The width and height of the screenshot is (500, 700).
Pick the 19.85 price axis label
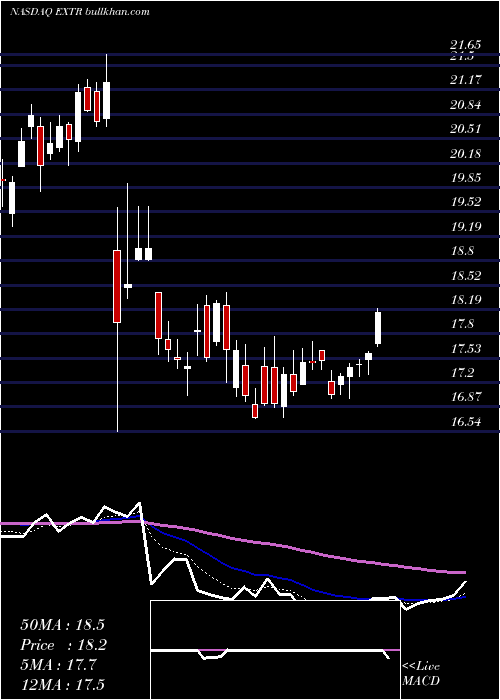466,178
